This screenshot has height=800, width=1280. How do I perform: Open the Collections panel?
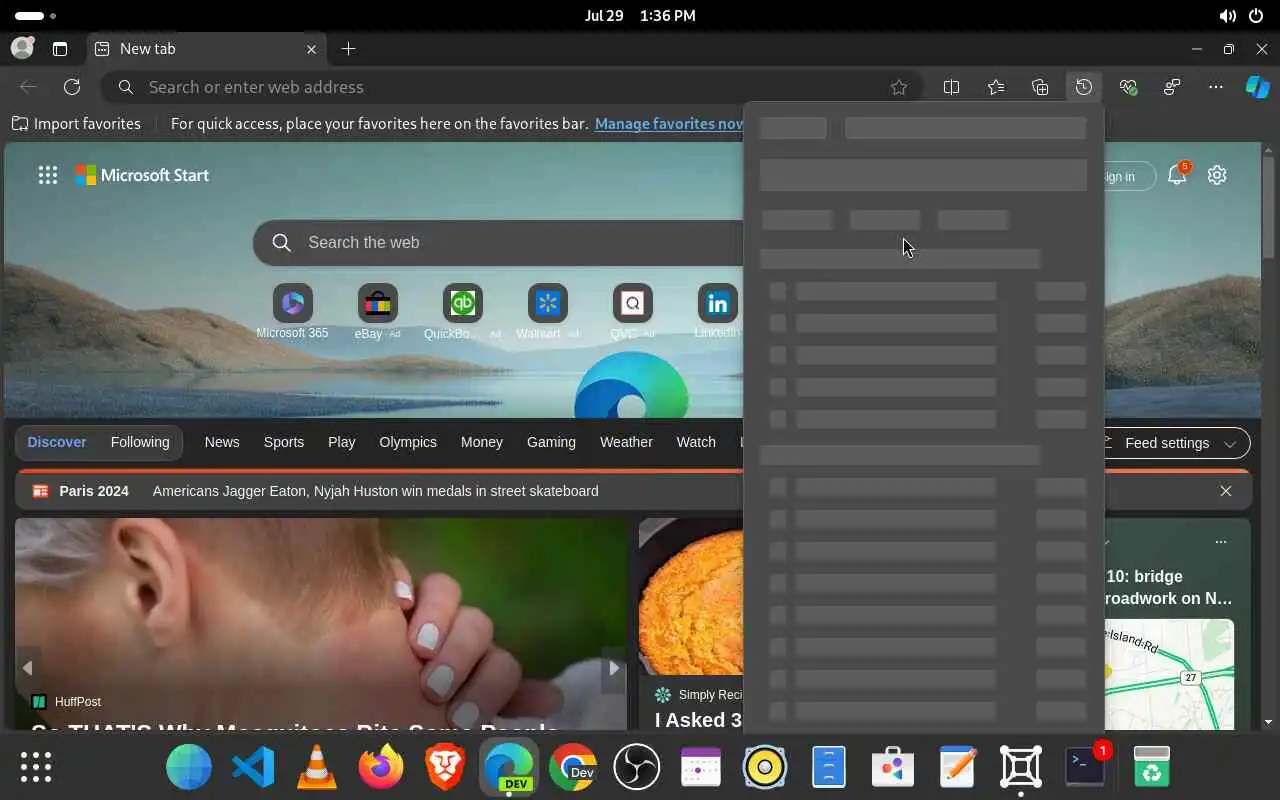(x=1040, y=87)
